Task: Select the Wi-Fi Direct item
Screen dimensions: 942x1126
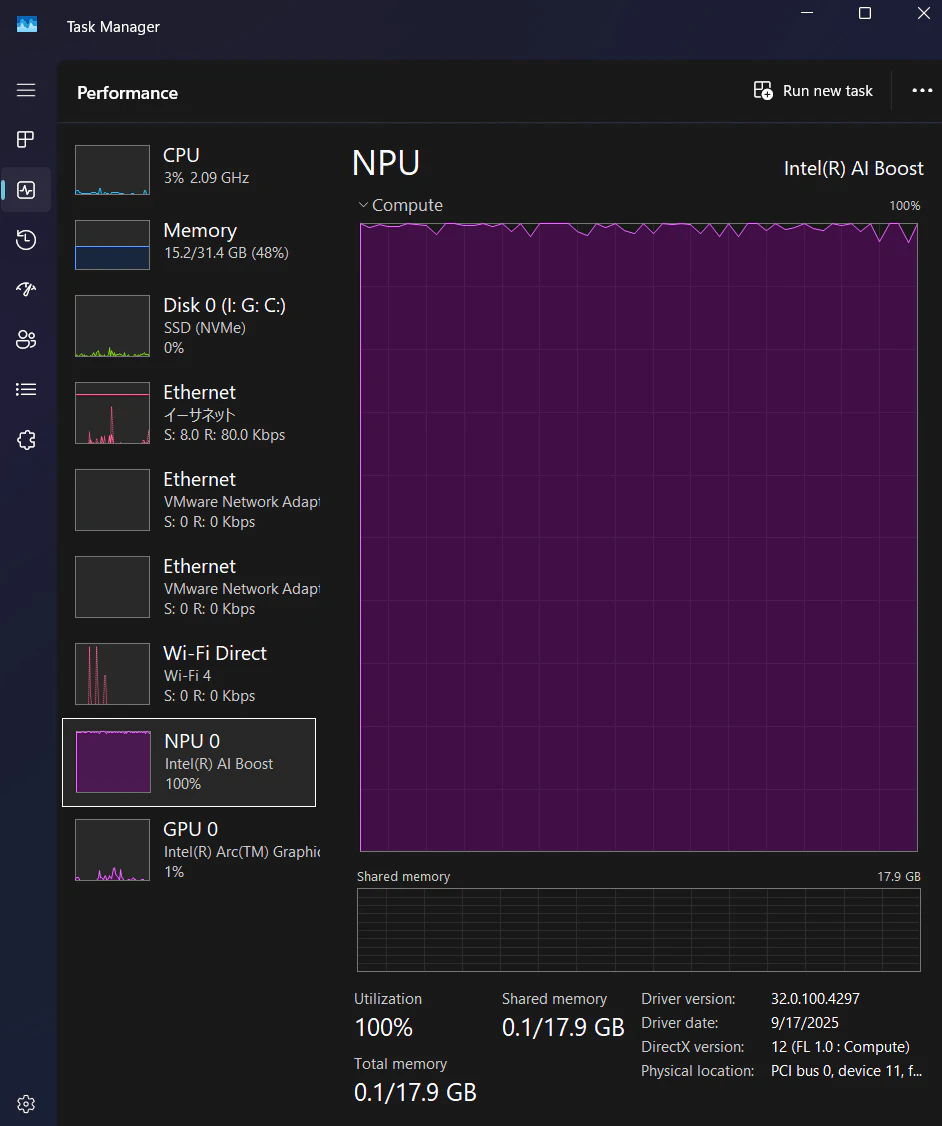Action: pyautogui.click(x=189, y=674)
